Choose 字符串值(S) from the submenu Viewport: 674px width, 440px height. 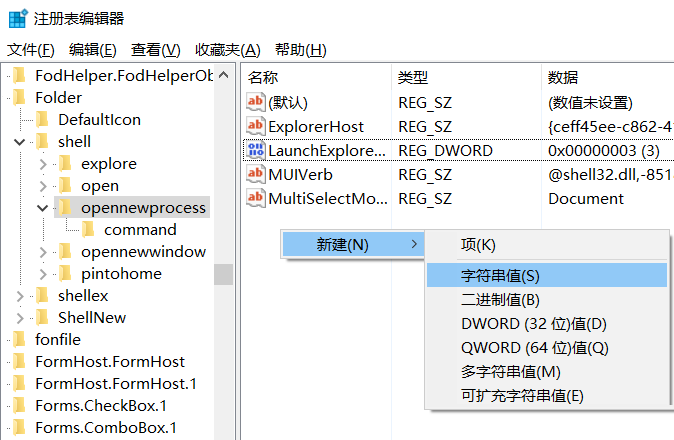[x=500, y=275]
